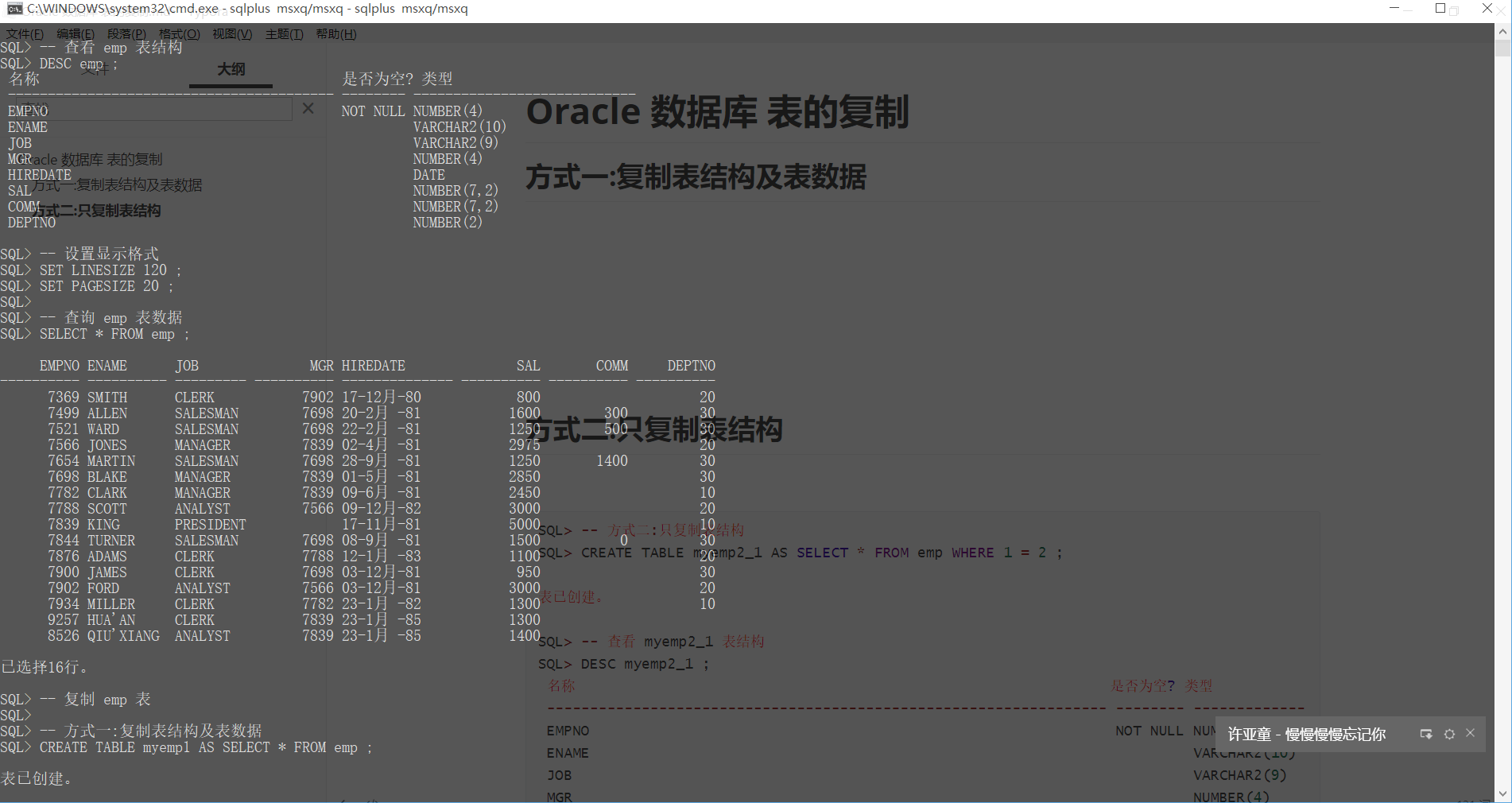The image size is (1512, 803).
Task: Open the 帮助(H) menu
Action: click(x=337, y=34)
